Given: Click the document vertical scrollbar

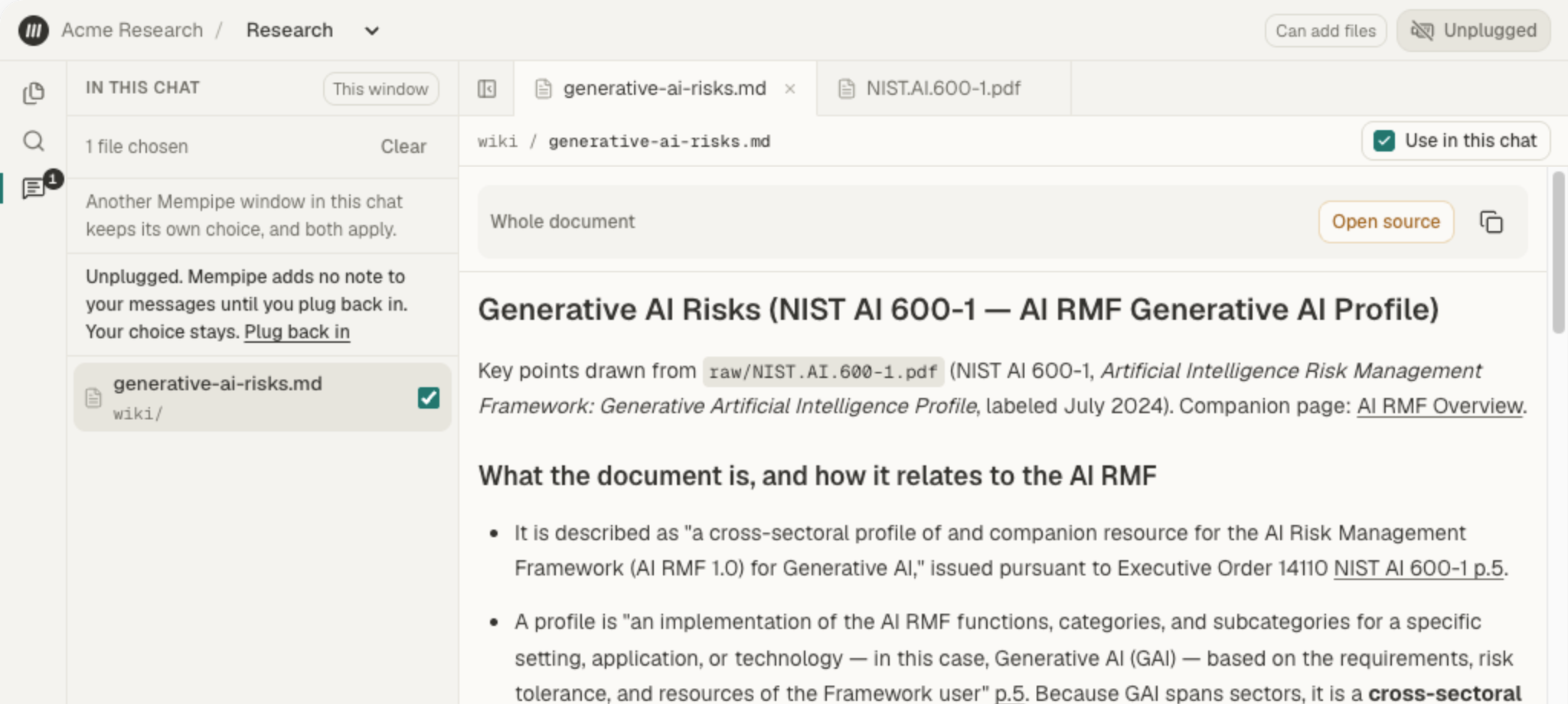Looking at the screenshot, I should [1558, 253].
